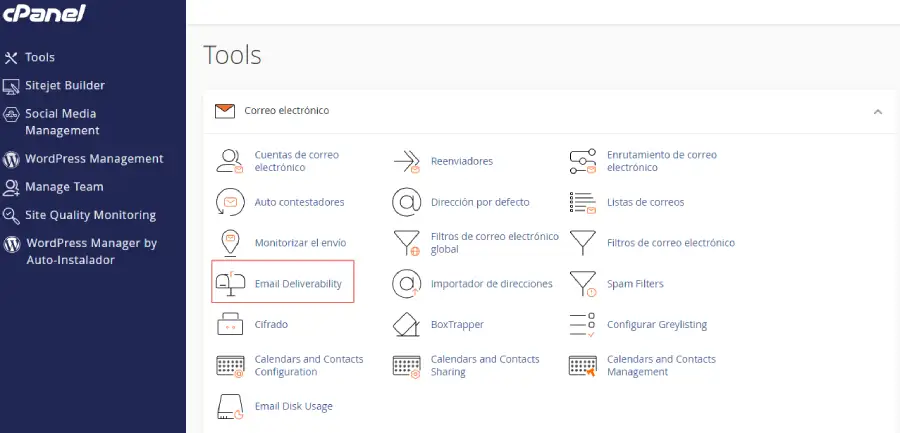Click the Tools page heading
The image size is (900, 433).
click(x=232, y=55)
